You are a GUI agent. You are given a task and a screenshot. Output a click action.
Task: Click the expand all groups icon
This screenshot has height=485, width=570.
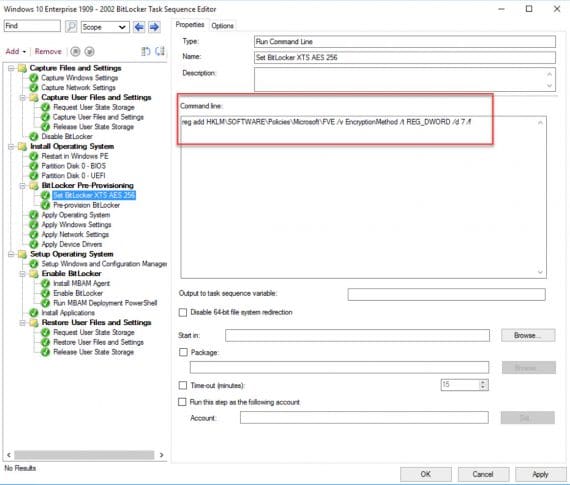coord(145,51)
